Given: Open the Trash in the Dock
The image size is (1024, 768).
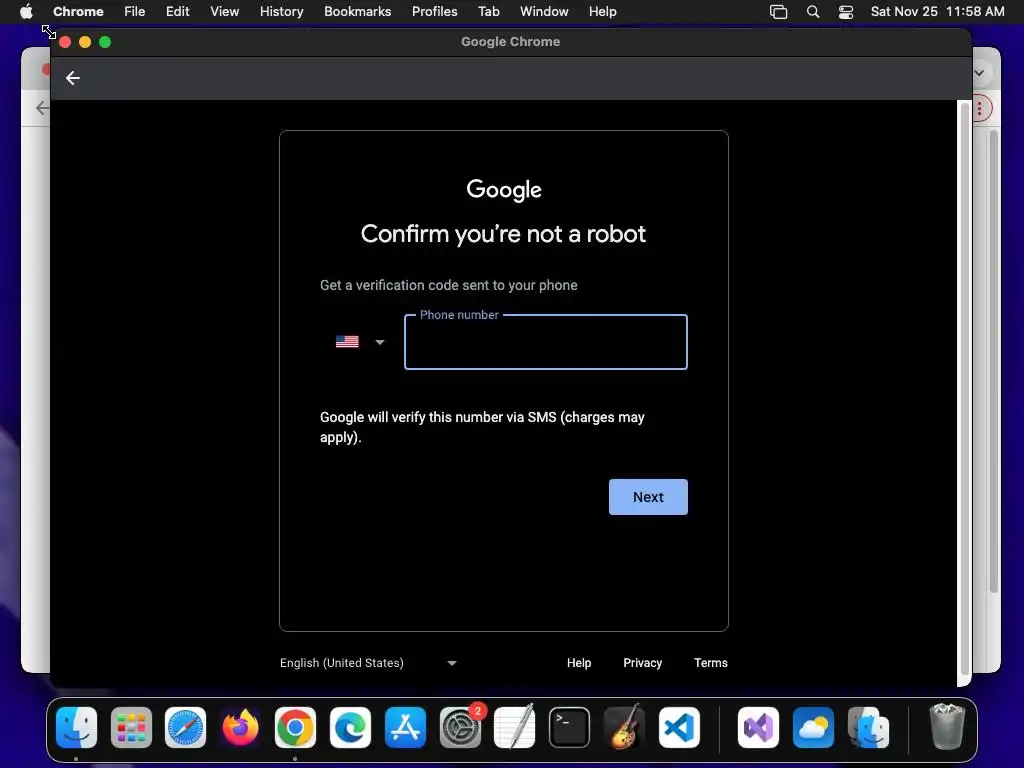Looking at the screenshot, I should [947, 726].
